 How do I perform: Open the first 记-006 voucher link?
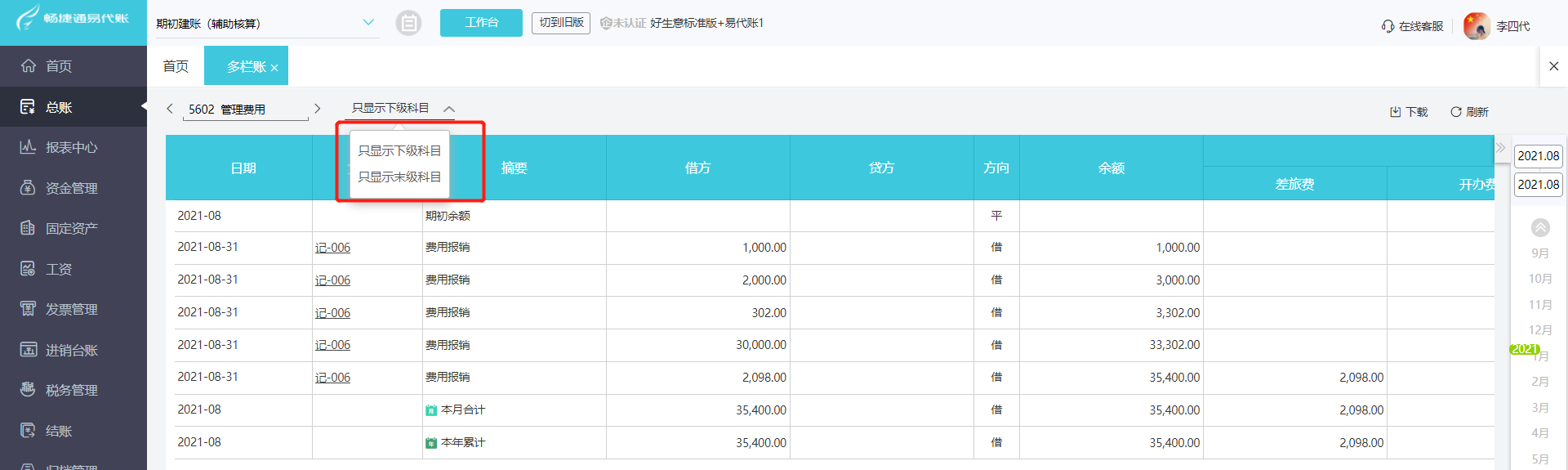332,248
